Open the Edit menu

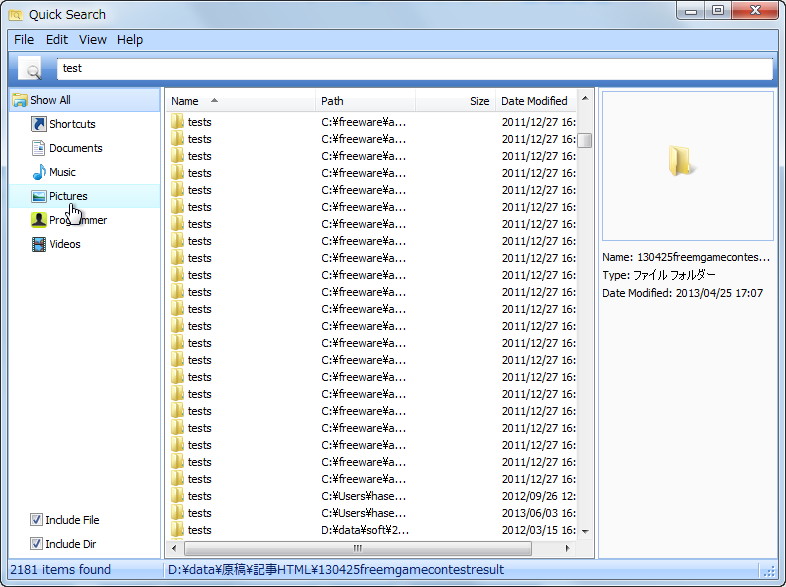tap(57, 40)
